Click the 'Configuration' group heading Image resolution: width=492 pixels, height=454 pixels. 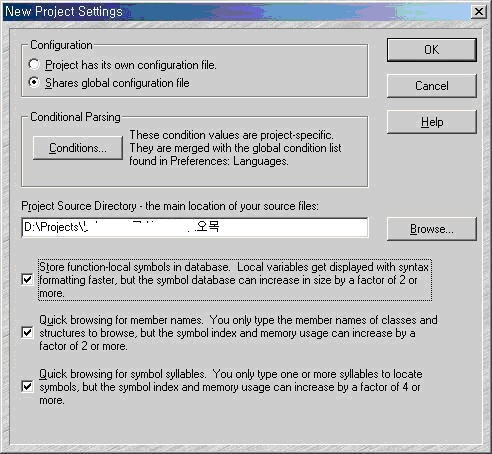pyautogui.click(x=61, y=45)
